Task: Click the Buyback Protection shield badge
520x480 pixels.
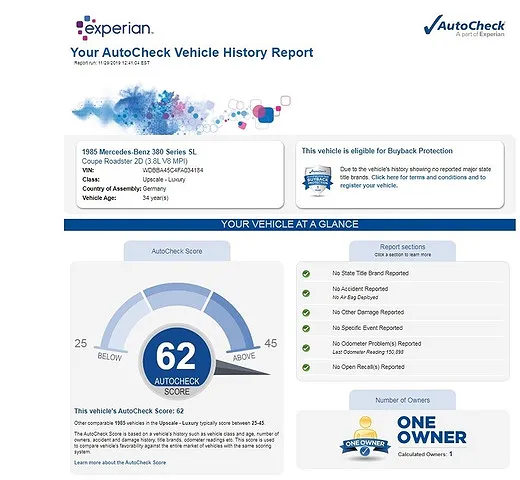Action: [x=317, y=180]
